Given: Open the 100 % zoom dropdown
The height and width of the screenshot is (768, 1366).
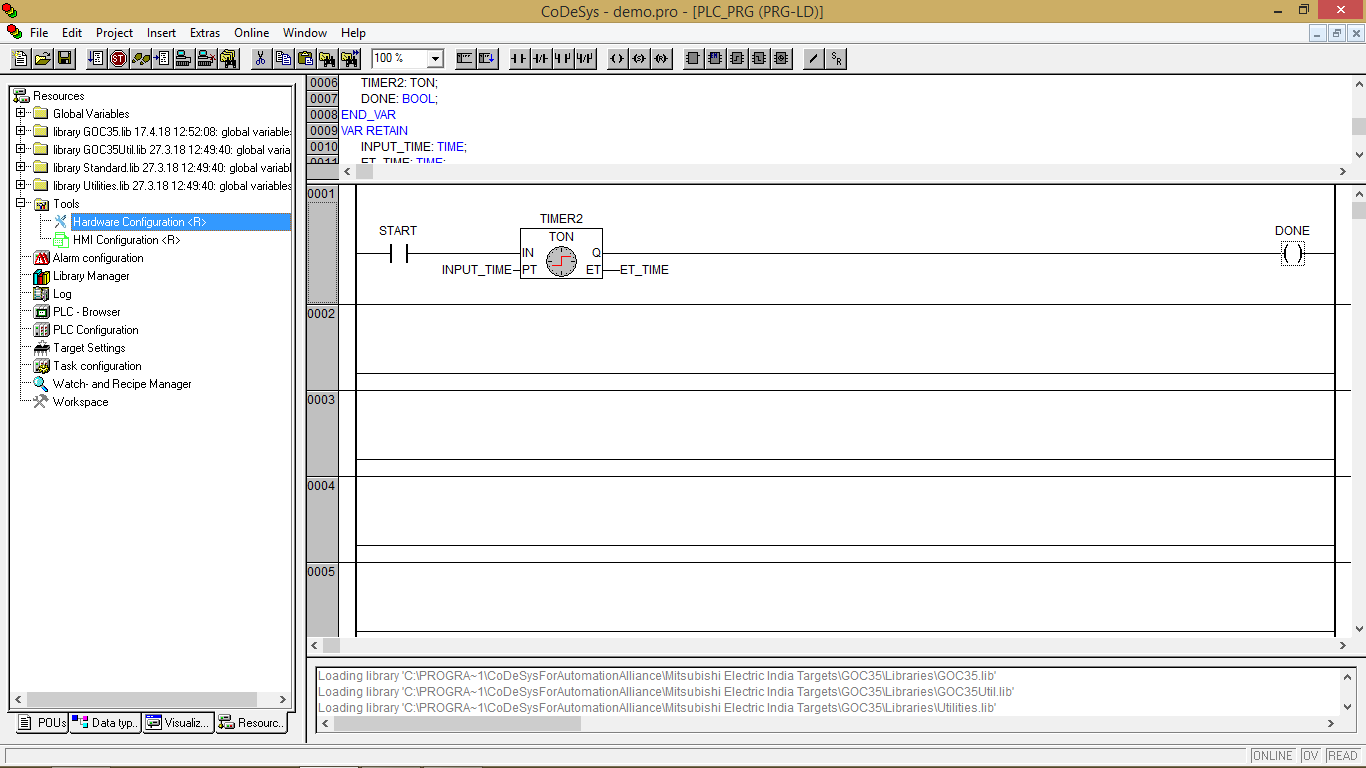Looking at the screenshot, I should click(x=435, y=58).
